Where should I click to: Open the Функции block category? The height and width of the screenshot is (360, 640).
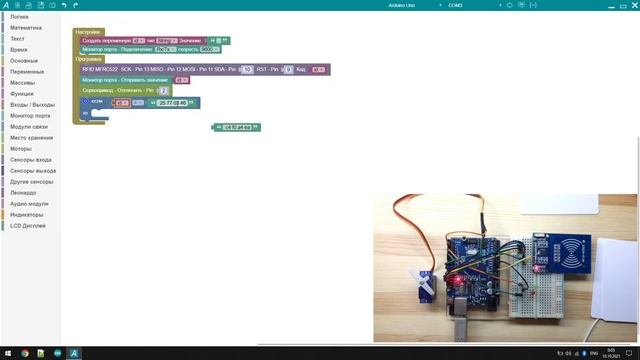pyautogui.click(x=22, y=94)
